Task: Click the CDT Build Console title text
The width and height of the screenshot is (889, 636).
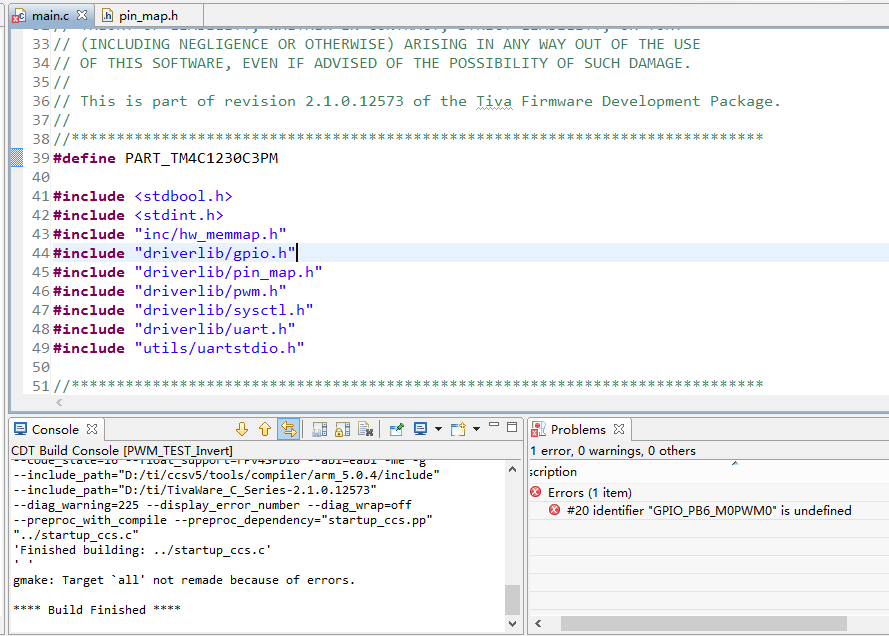Action: point(122,451)
